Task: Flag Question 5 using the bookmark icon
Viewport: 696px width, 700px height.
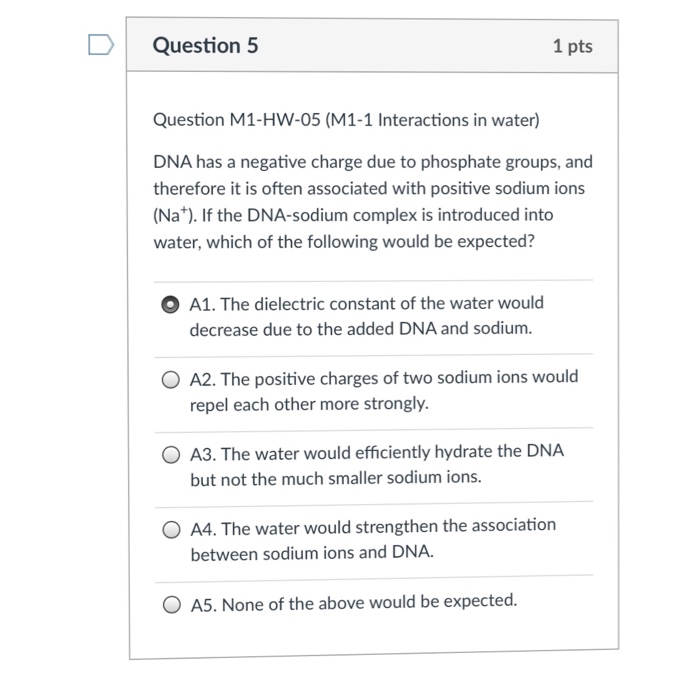Action: click(101, 45)
